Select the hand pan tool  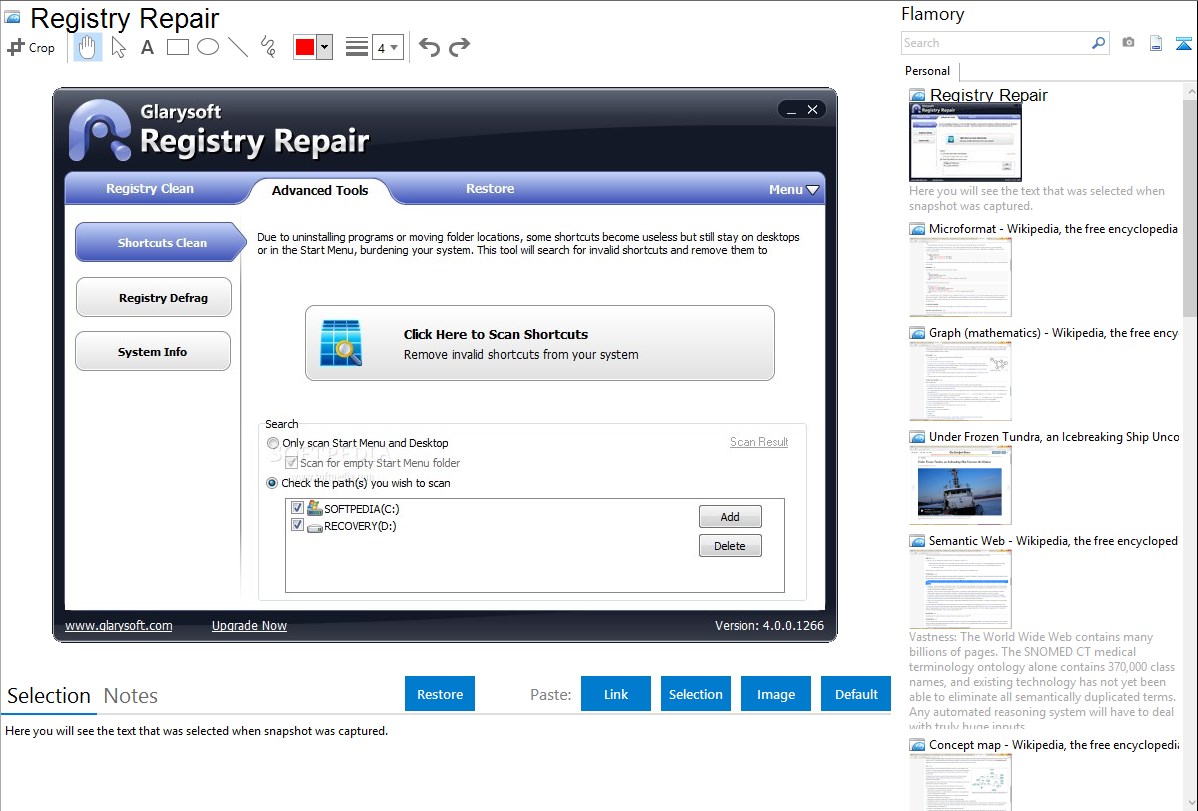pyautogui.click(x=88, y=47)
